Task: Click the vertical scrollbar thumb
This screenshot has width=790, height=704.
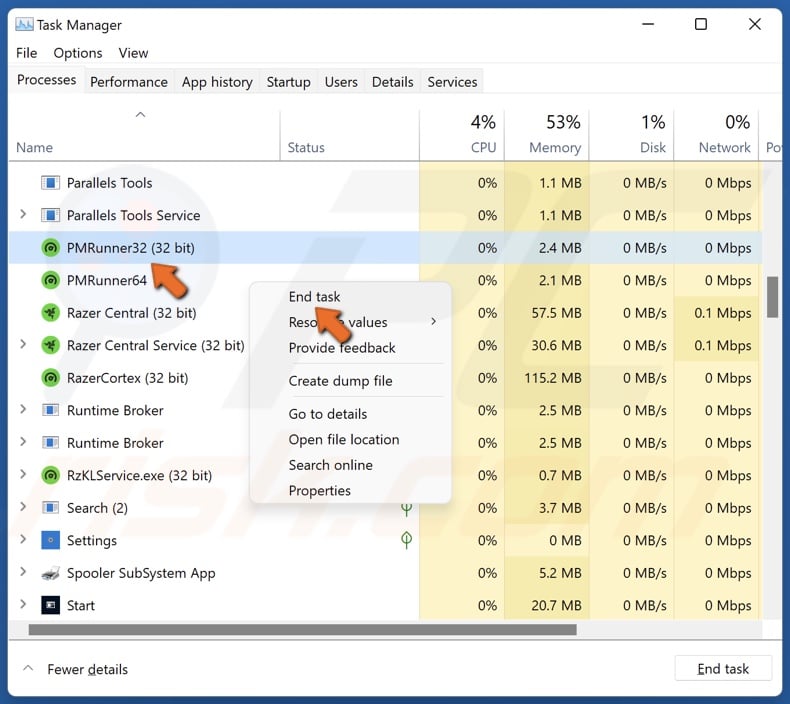Action: [x=772, y=297]
